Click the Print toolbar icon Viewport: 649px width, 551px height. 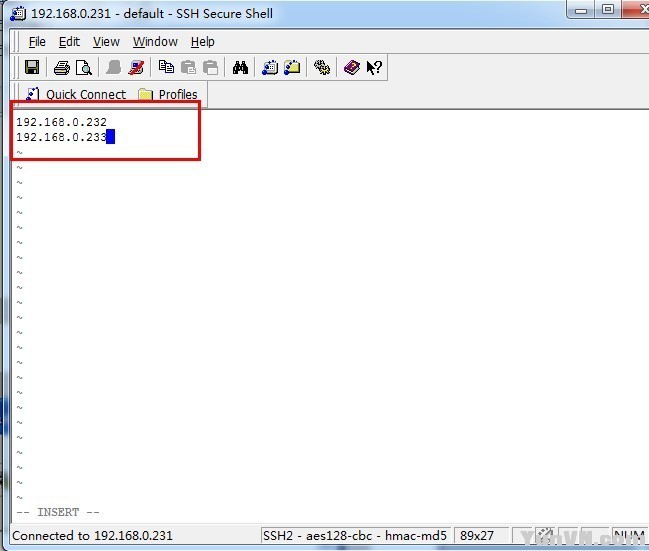pyautogui.click(x=62, y=67)
